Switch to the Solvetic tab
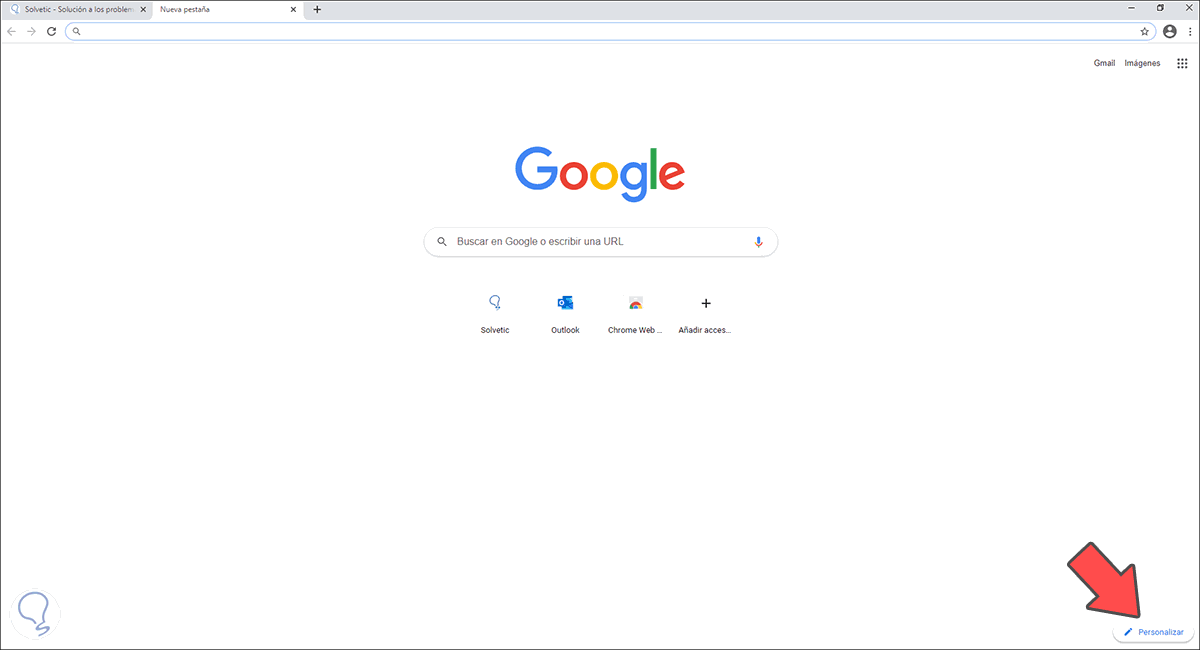The image size is (1200, 650). (x=78, y=9)
